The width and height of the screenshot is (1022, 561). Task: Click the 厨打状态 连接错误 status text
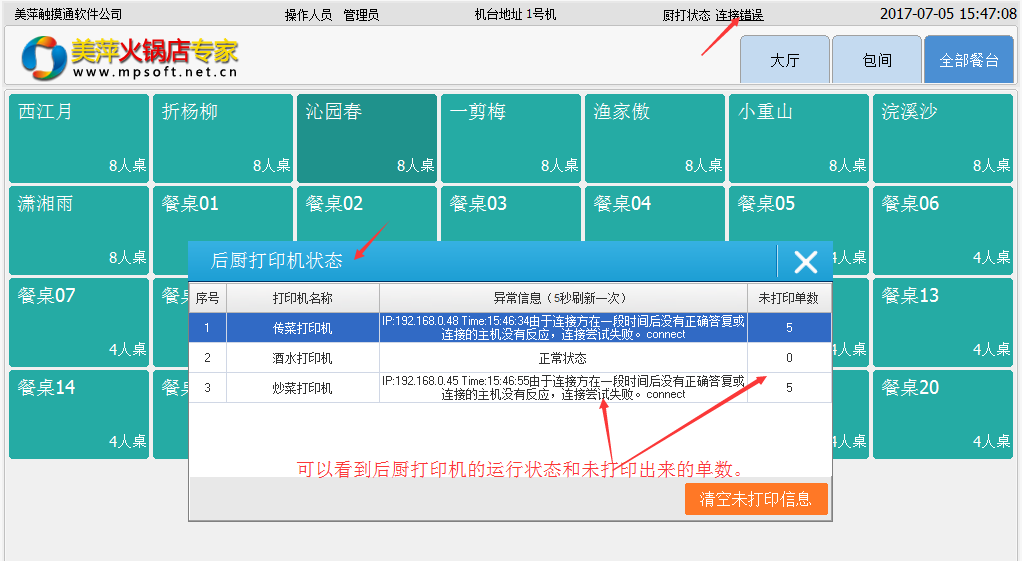712,15
